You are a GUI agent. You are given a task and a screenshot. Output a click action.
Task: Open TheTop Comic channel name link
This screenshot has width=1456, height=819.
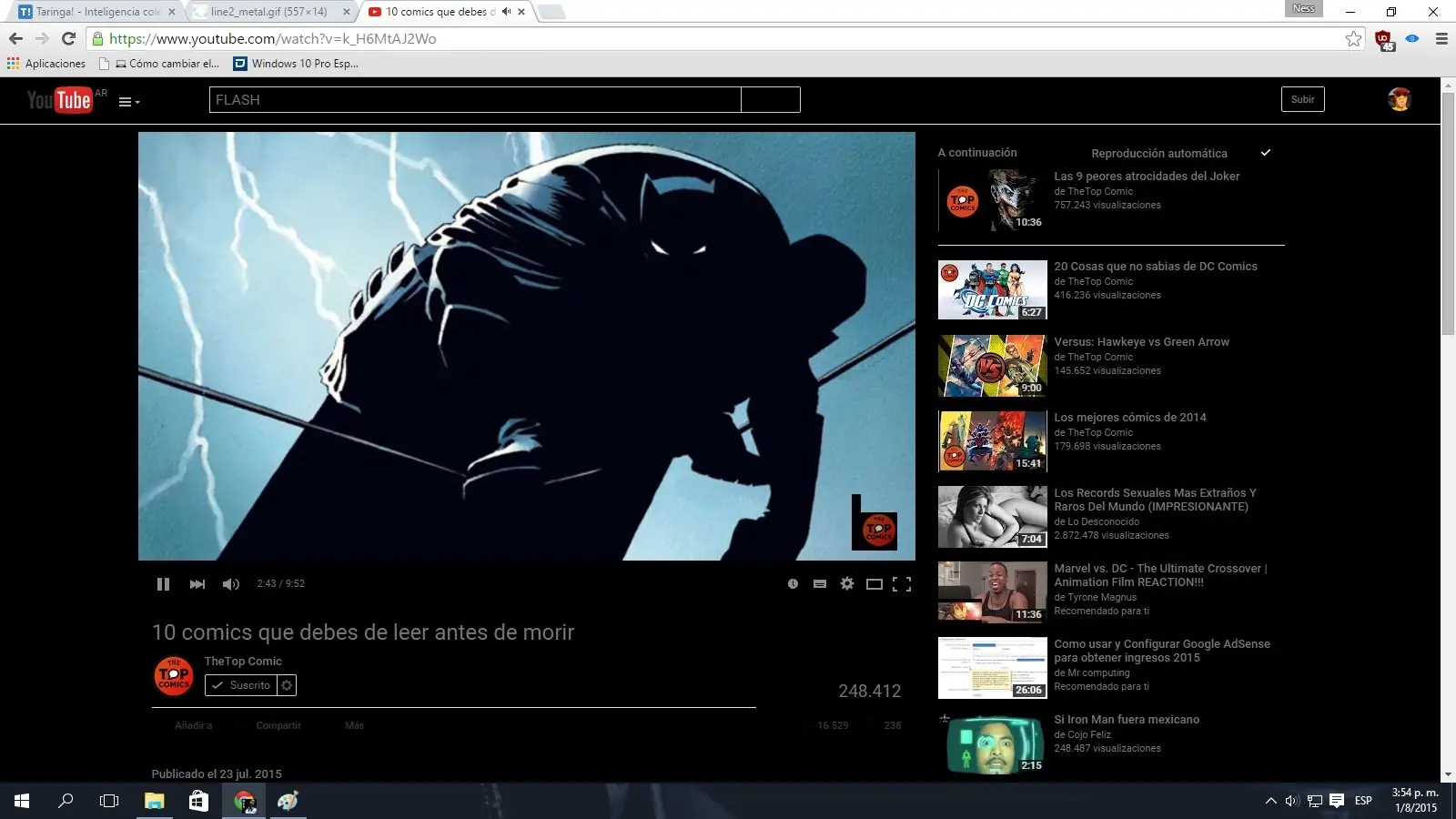tap(243, 662)
